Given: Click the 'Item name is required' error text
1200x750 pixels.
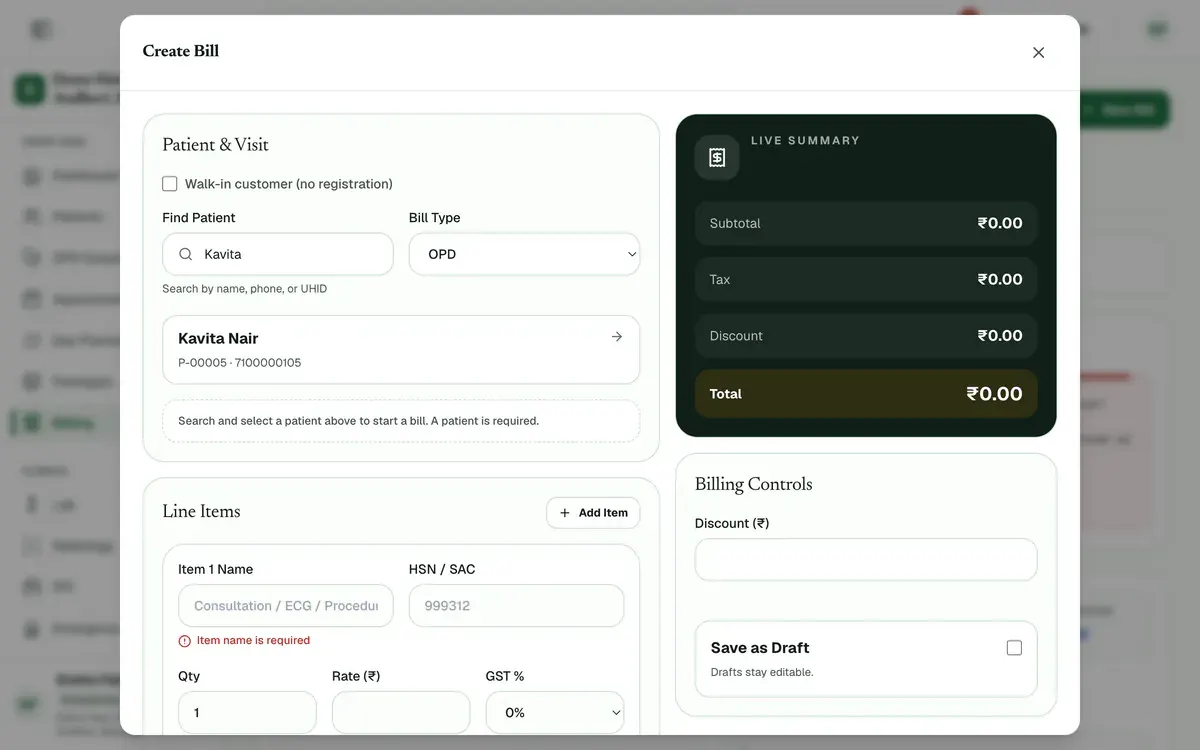Looking at the screenshot, I should (253, 641).
